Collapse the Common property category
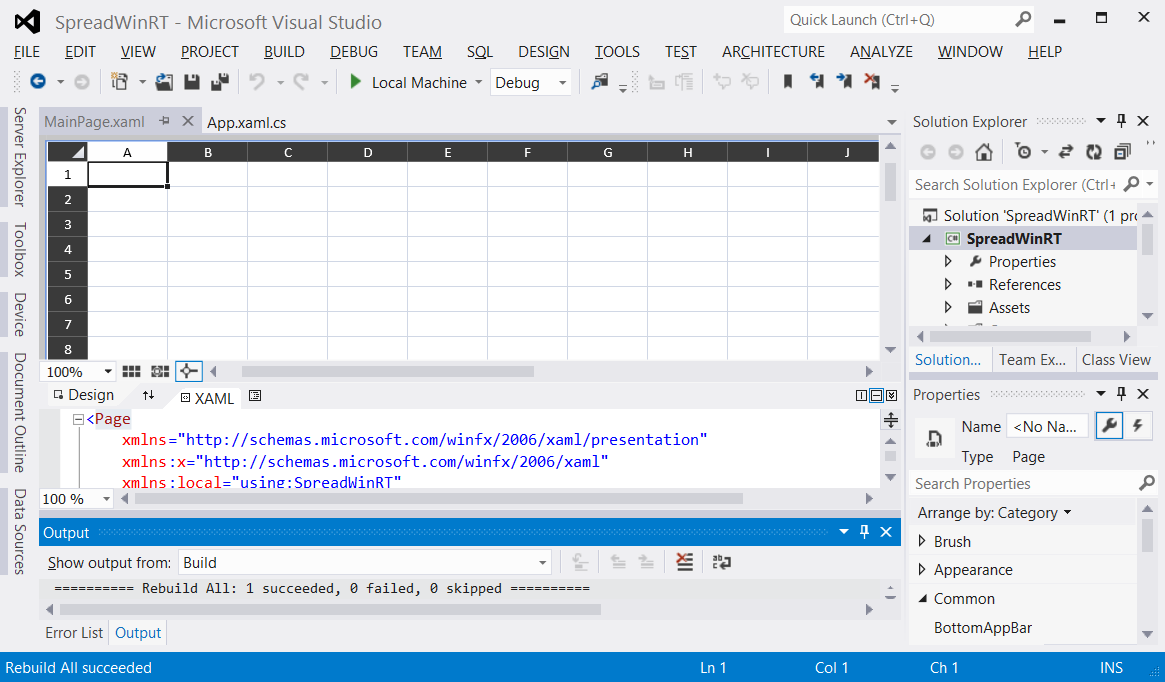 pyautogui.click(x=923, y=599)
